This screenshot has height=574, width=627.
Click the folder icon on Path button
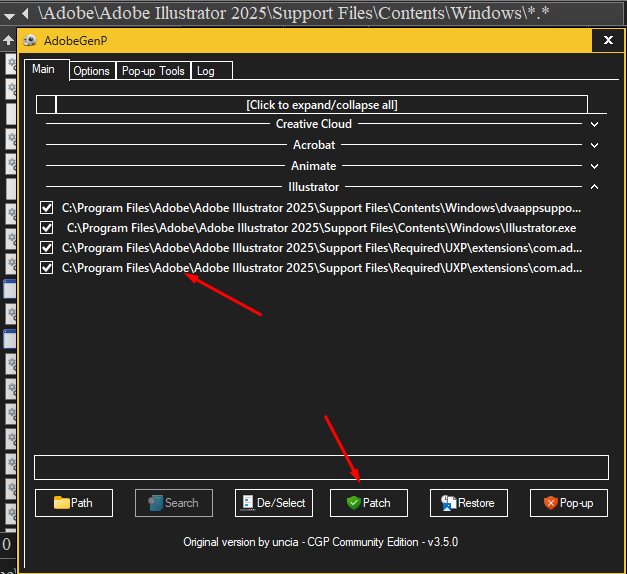pyautogui.click(x=62, y=503)
